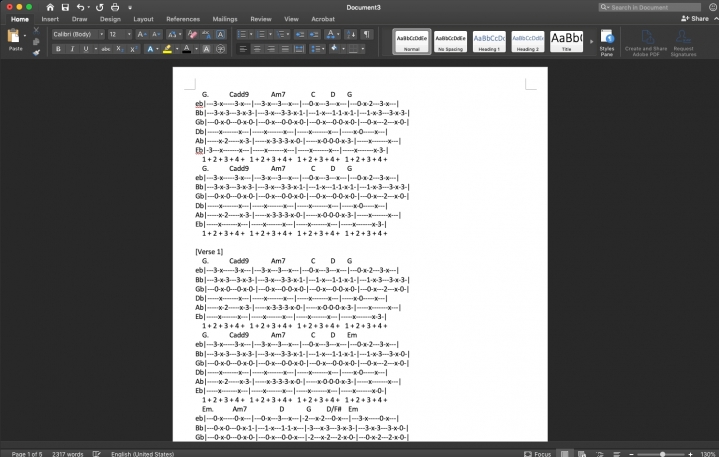Save the document with floppy disk icon
The height and width of the screenshot is (457, 720).
point(65,7)
